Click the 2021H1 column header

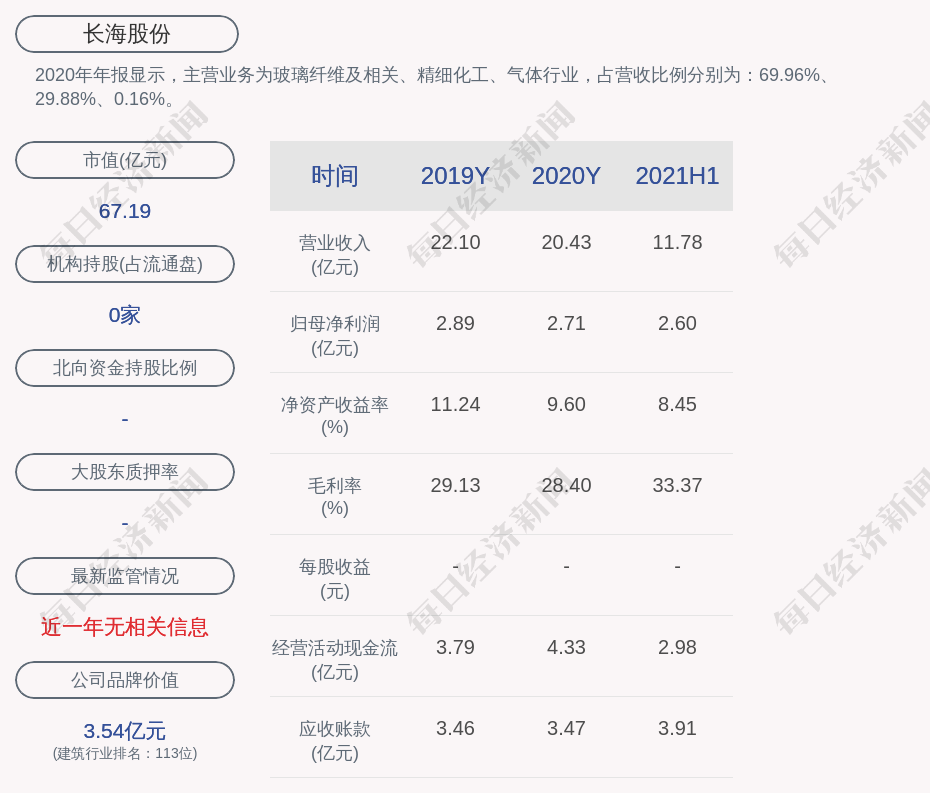click(677, 176)
